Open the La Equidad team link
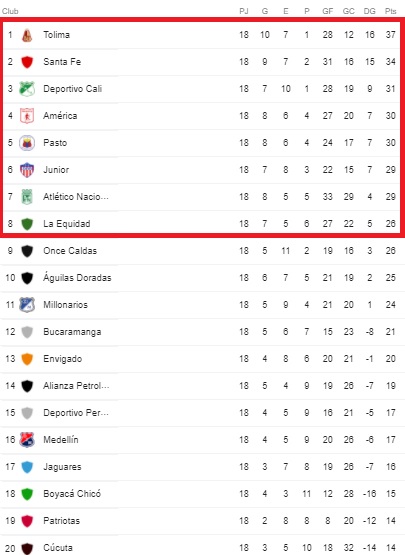This screenshot has width=405, height=555. click(x=67, y=224)
